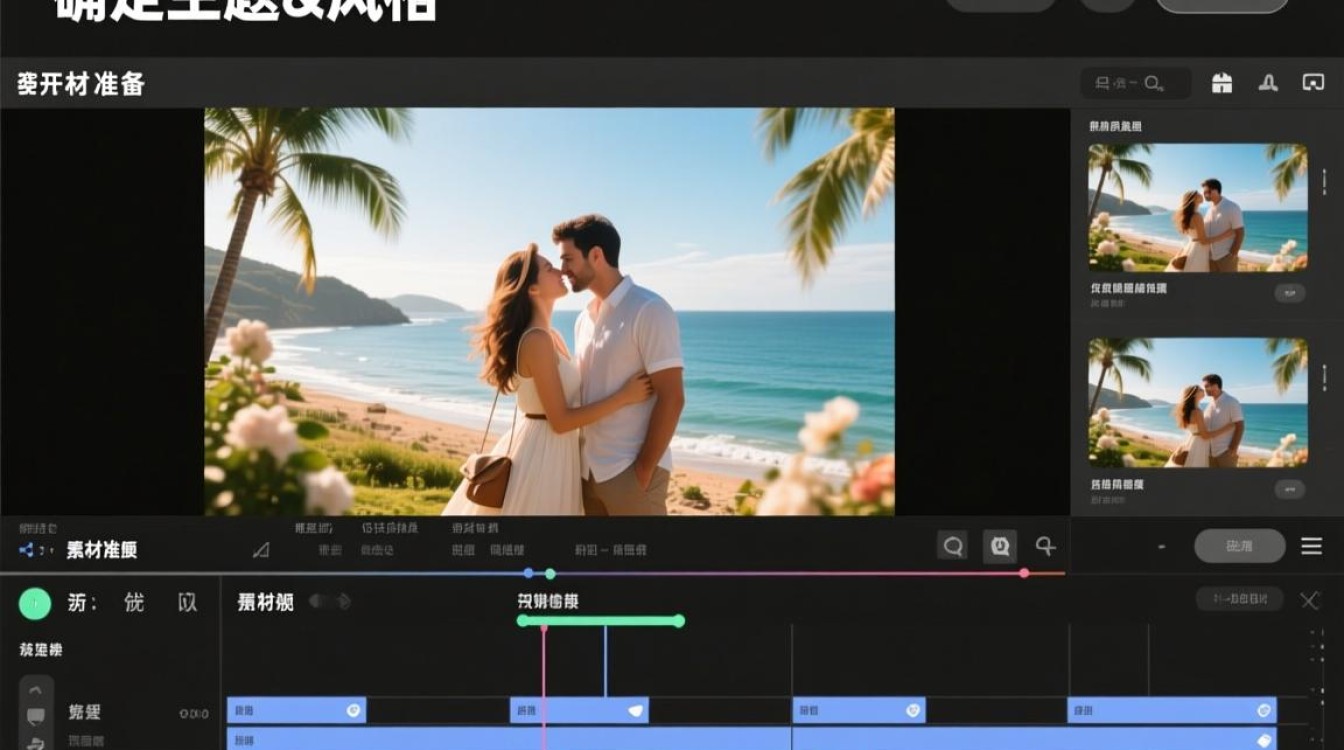Viewport: 1344px width, 750px height.
Task: Select the fourth blue clip on upper track
Action: 1172,710
